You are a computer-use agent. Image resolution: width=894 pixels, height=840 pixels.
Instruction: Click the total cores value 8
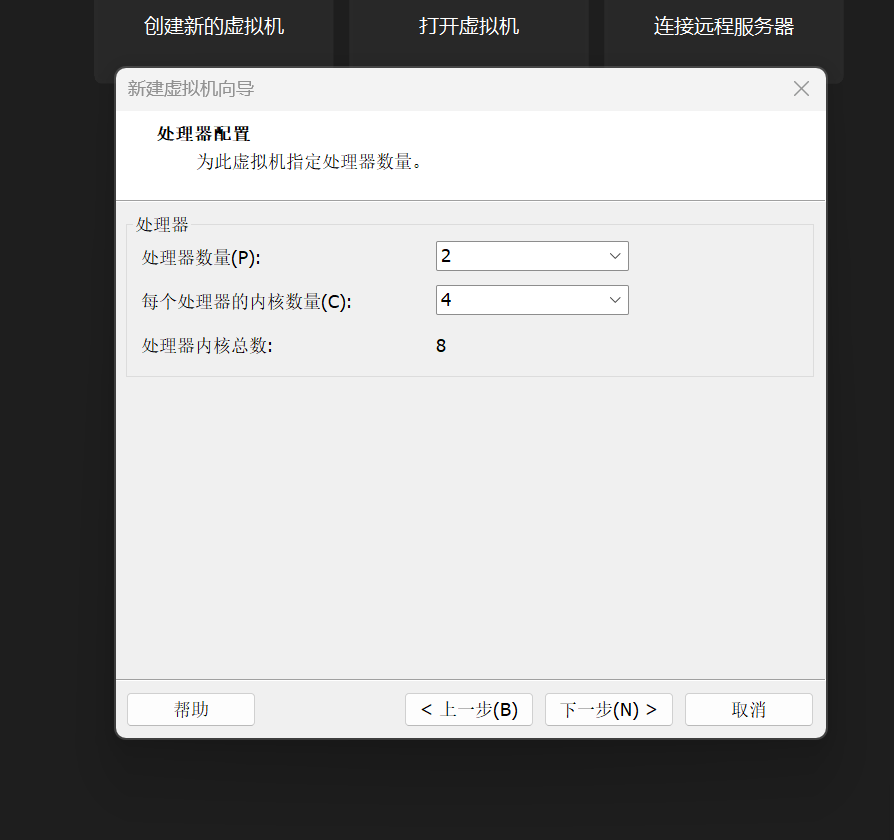(x=441, y=346)
